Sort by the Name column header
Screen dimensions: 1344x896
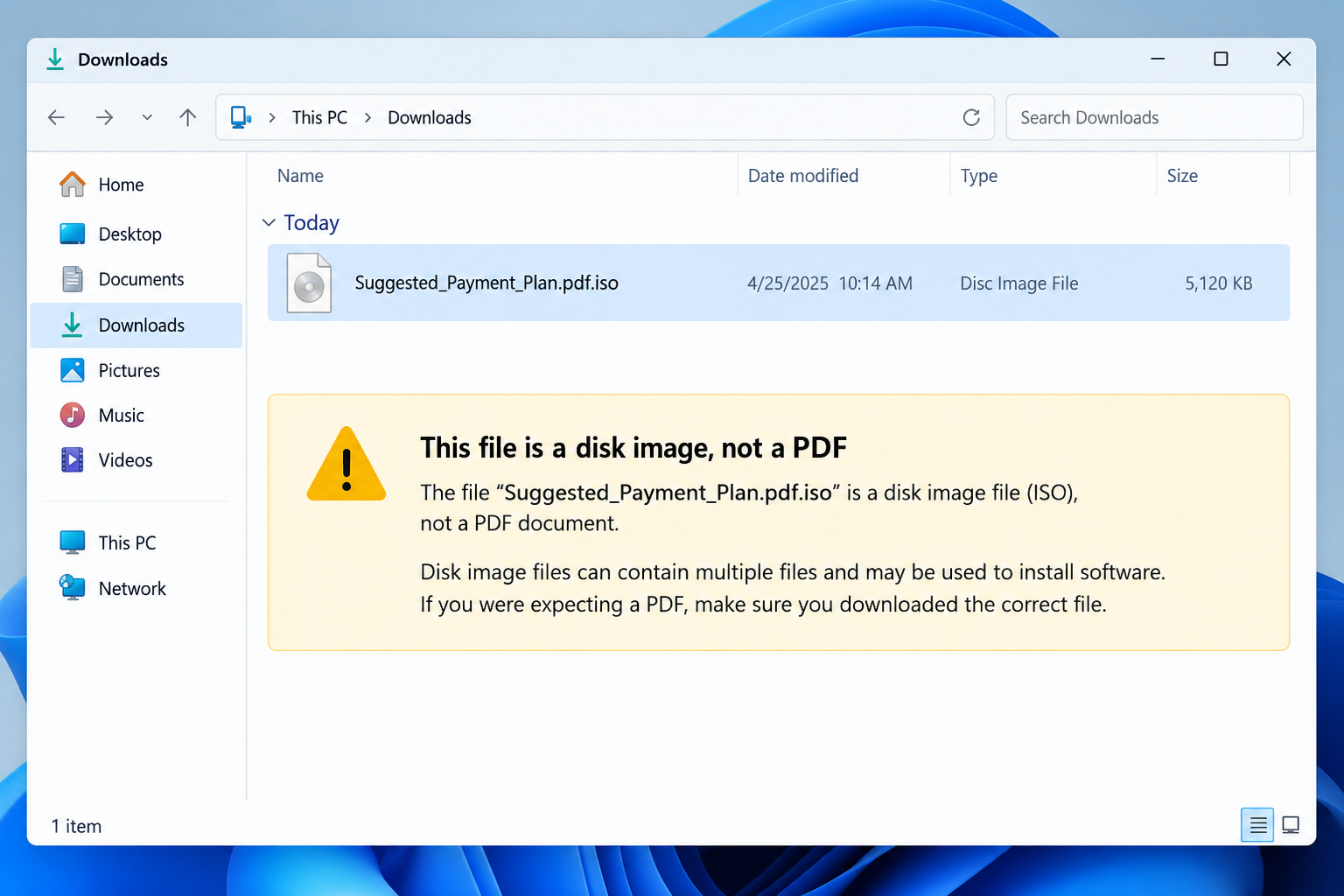pyautogui.click(x=300, y=176)
